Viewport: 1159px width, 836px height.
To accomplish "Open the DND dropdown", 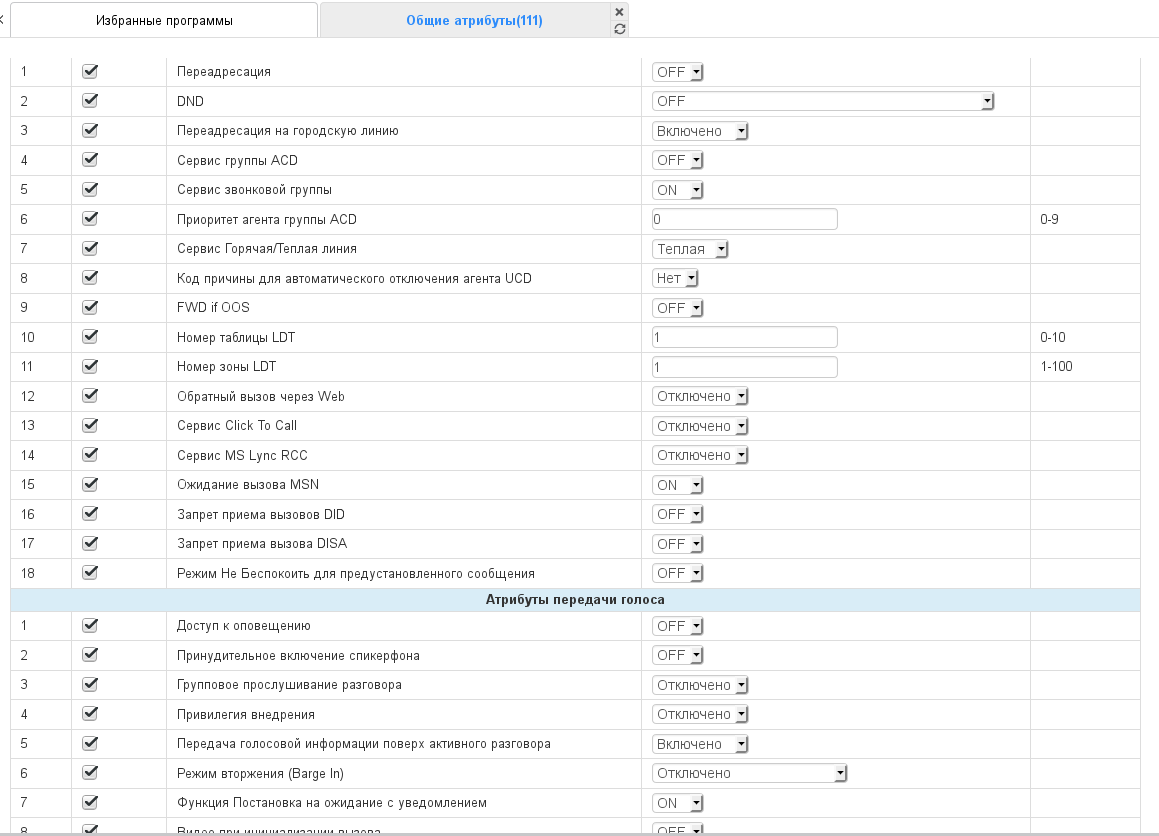I will coord(823,101).
